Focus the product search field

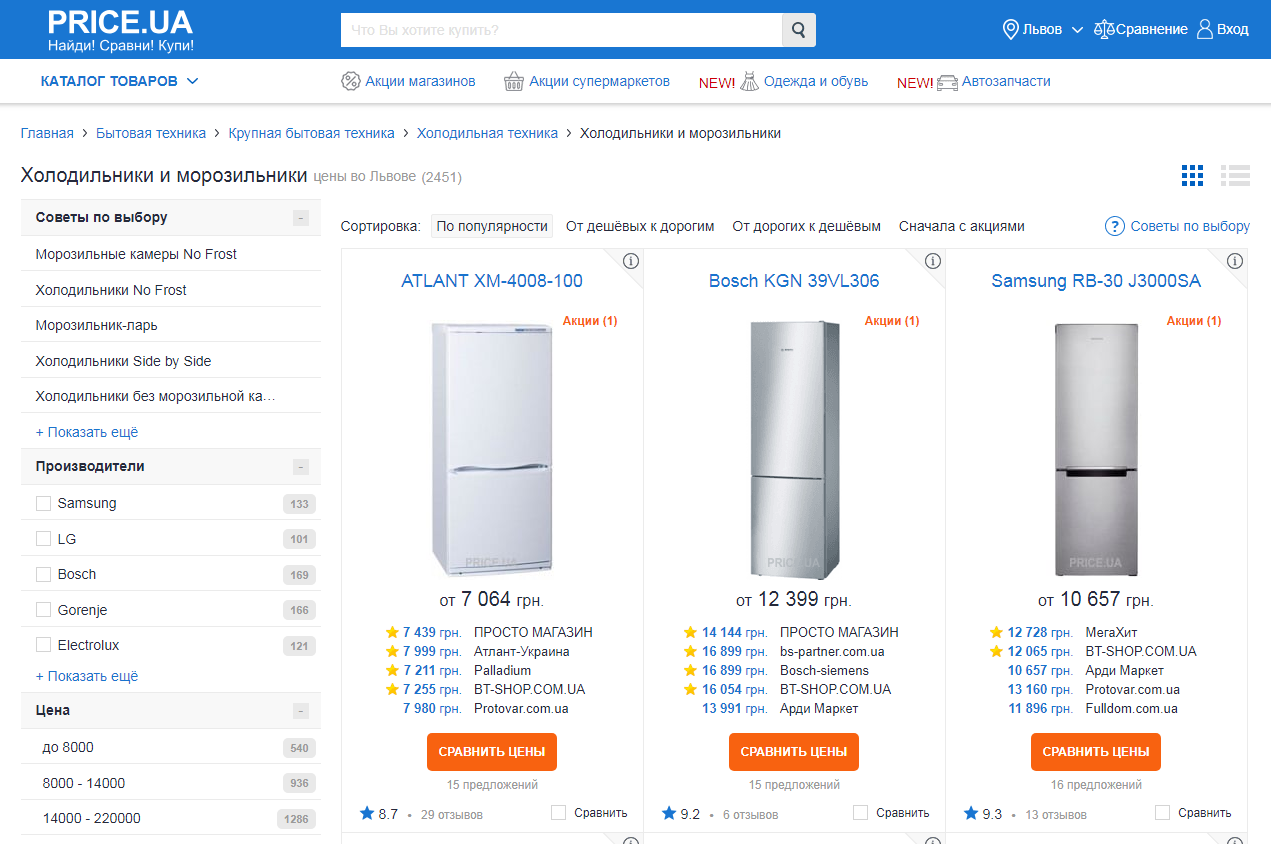[561, 30]
